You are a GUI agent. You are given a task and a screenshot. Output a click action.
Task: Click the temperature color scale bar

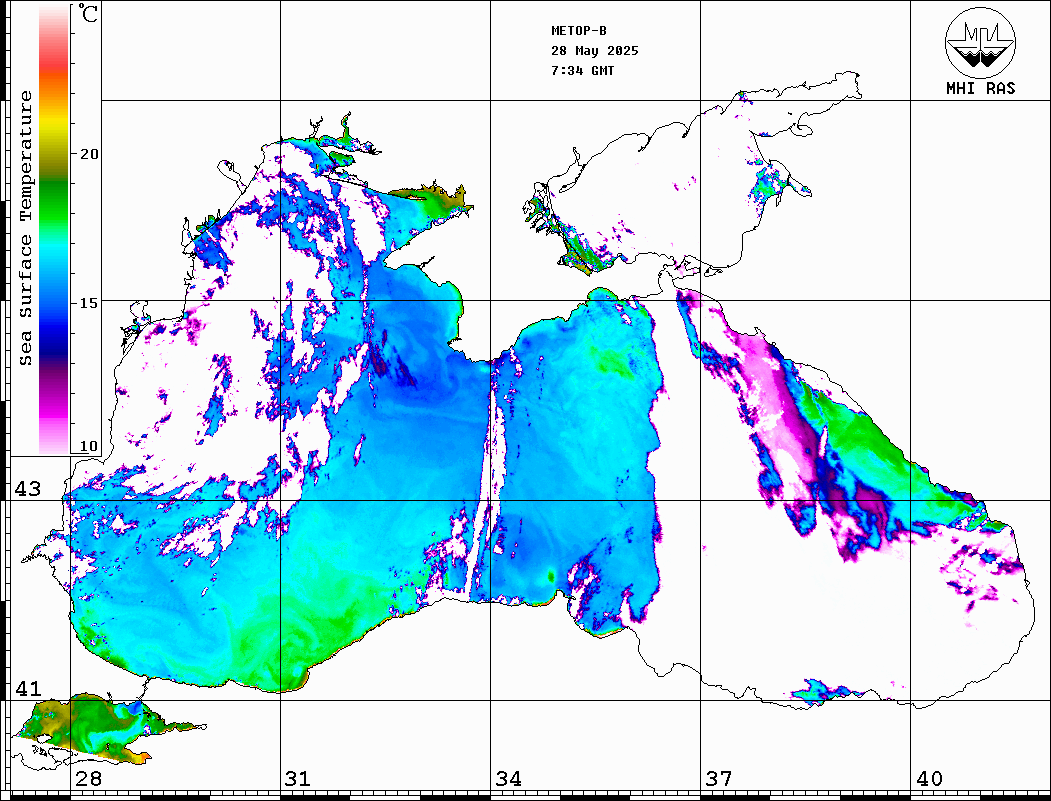(54, 229)
